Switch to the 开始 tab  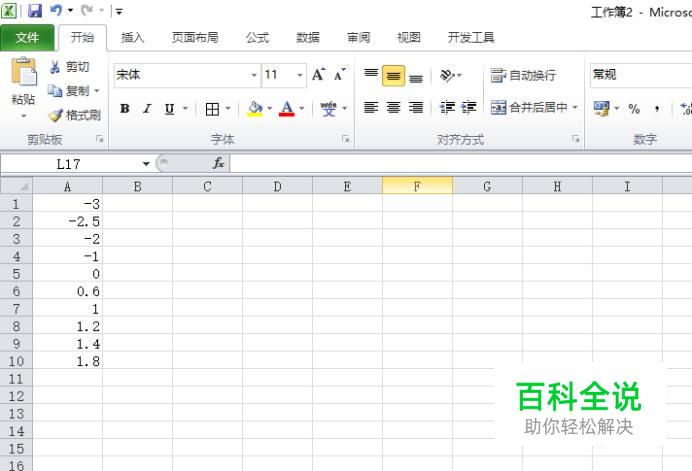point(82,38)
